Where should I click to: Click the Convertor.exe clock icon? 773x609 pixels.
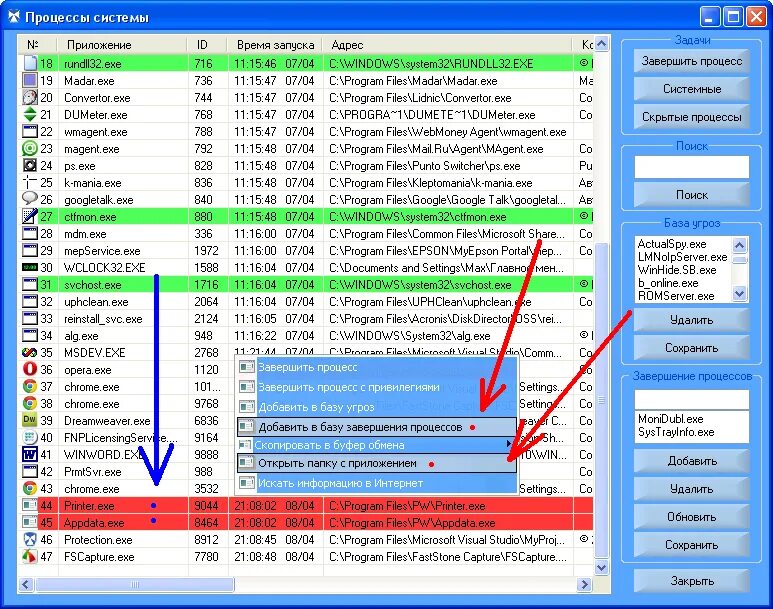pyautogui.click(x=30, y=97)
